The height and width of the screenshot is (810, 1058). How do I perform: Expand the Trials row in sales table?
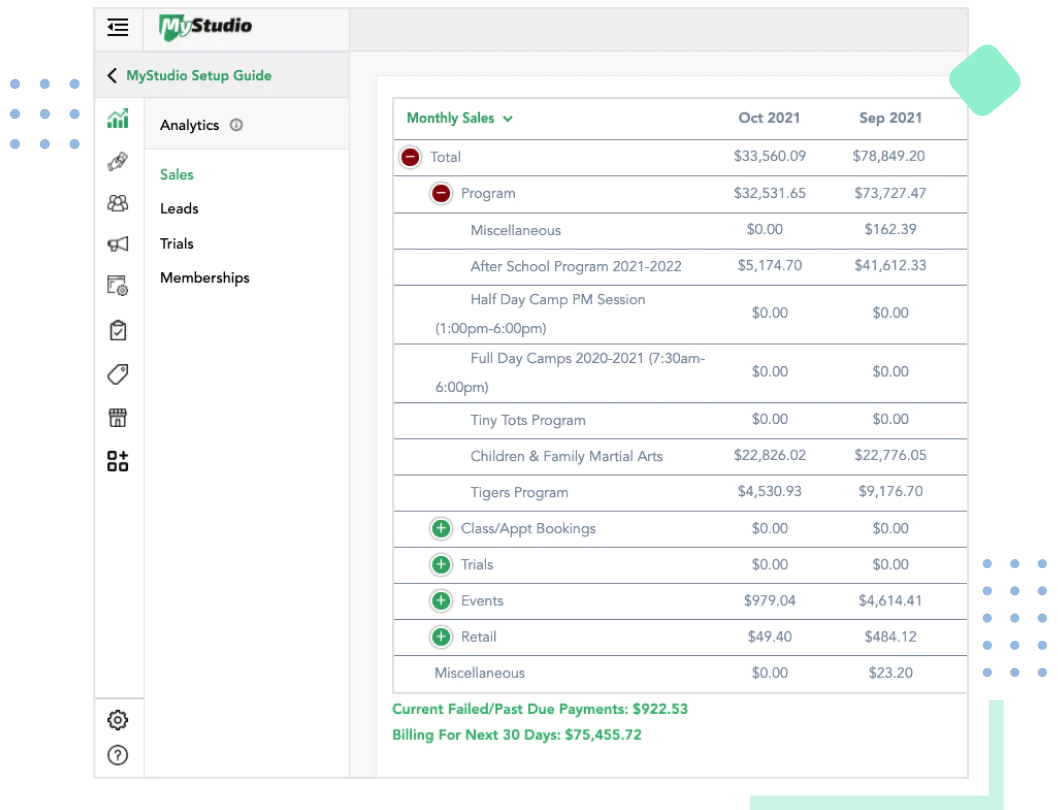tap(441, 564)
